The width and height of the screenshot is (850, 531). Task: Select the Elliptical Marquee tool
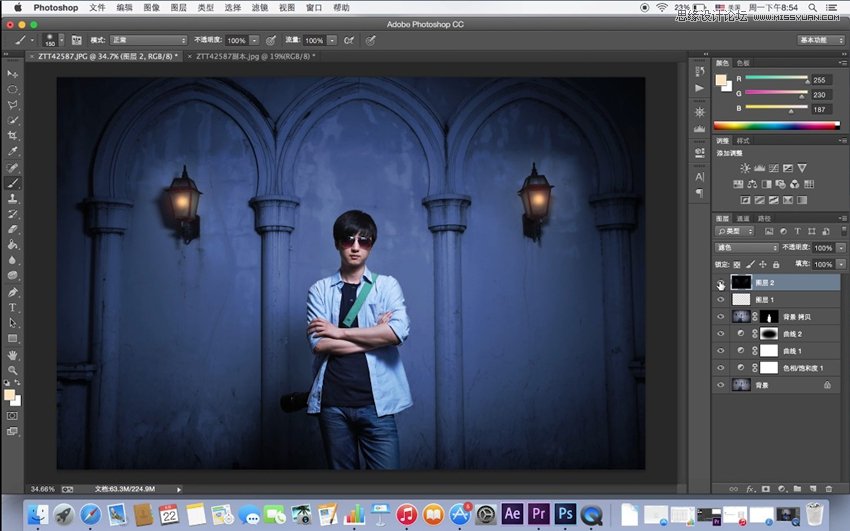pyautogui.click(x=12, y=89)
